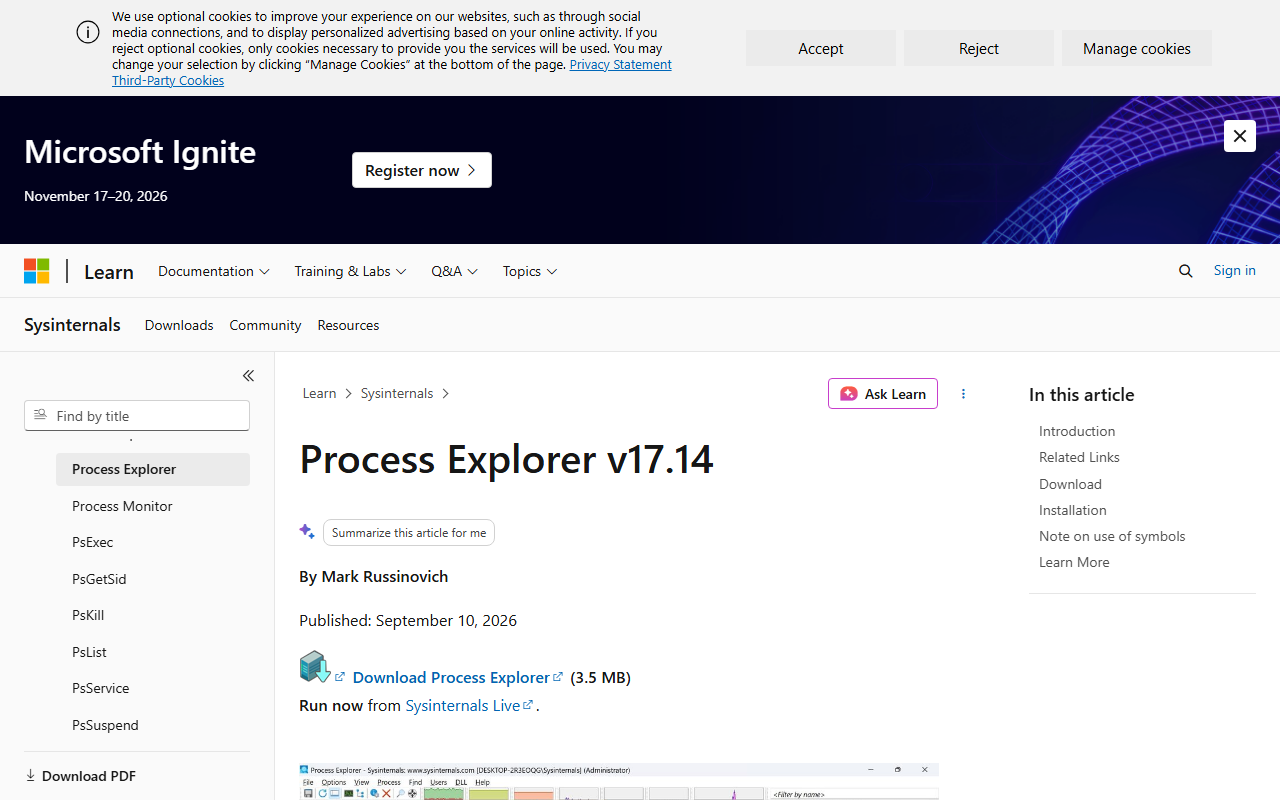Collapse the table of contents sidebar
Screen dimensions: 1280x800
[248, 376]
